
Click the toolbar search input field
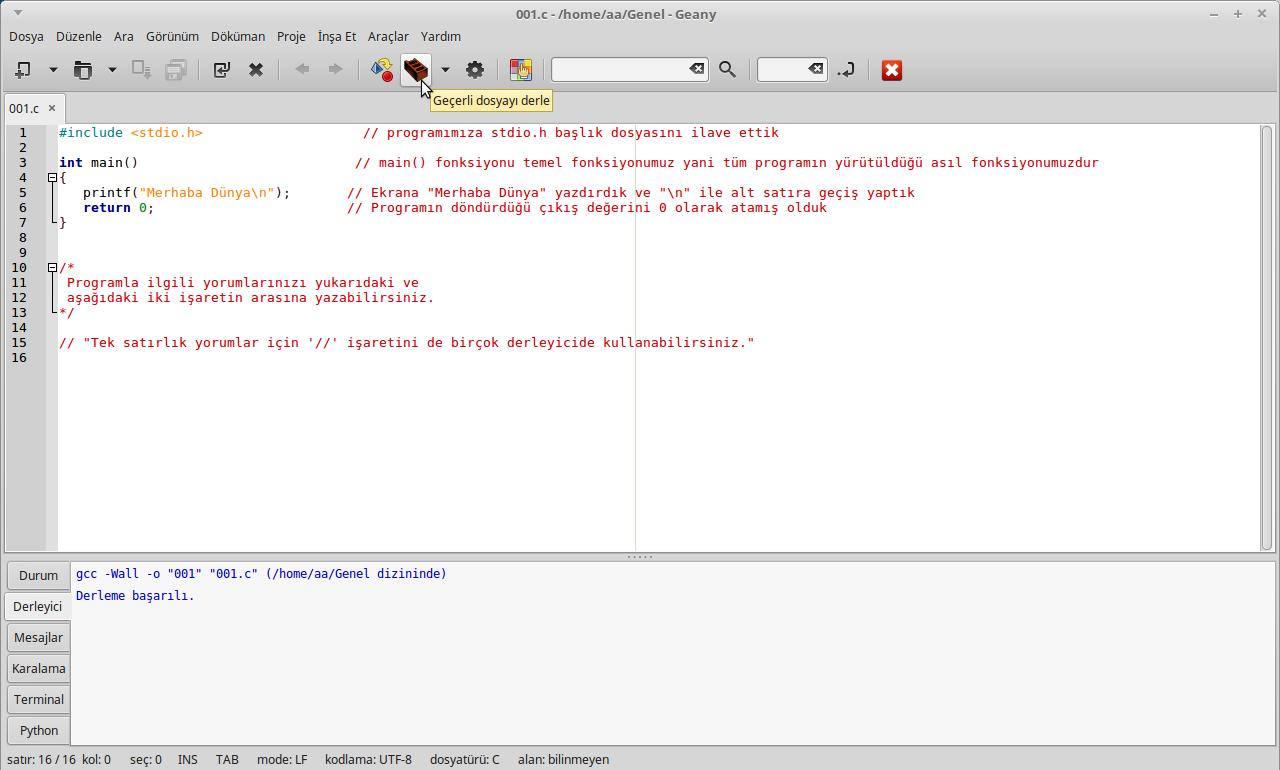618,69
